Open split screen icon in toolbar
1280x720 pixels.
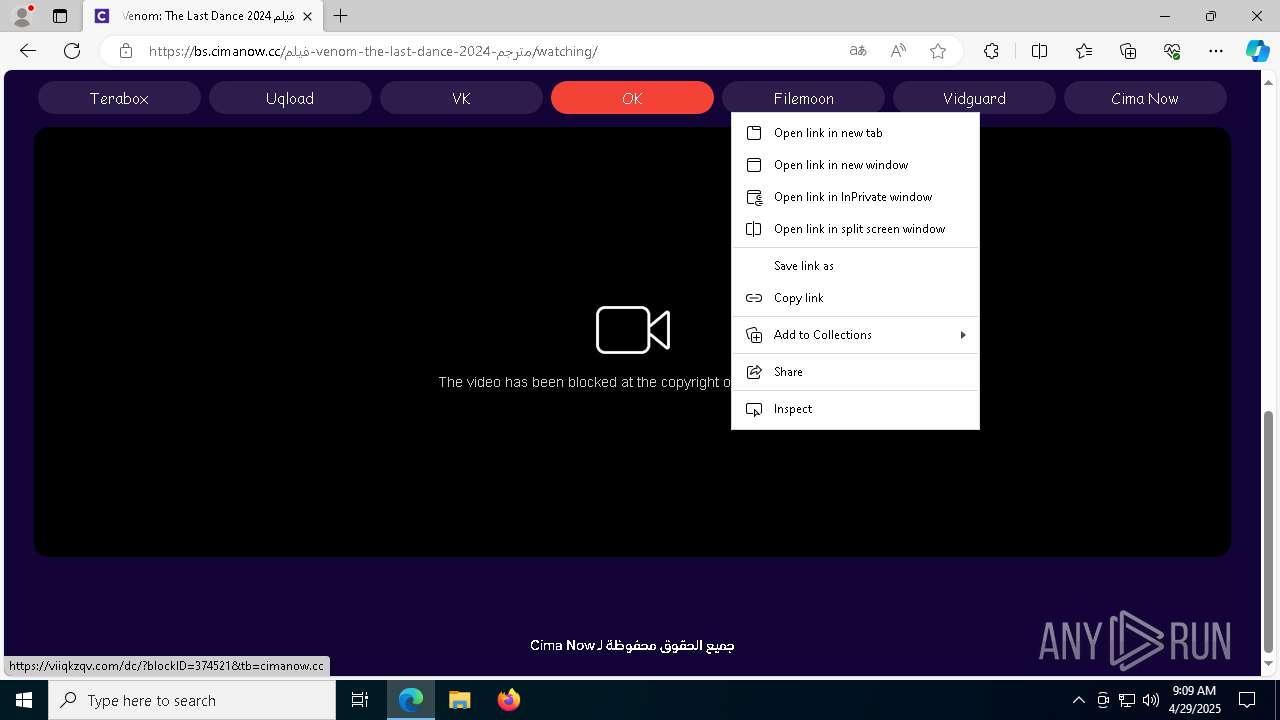pos(1039,51)
